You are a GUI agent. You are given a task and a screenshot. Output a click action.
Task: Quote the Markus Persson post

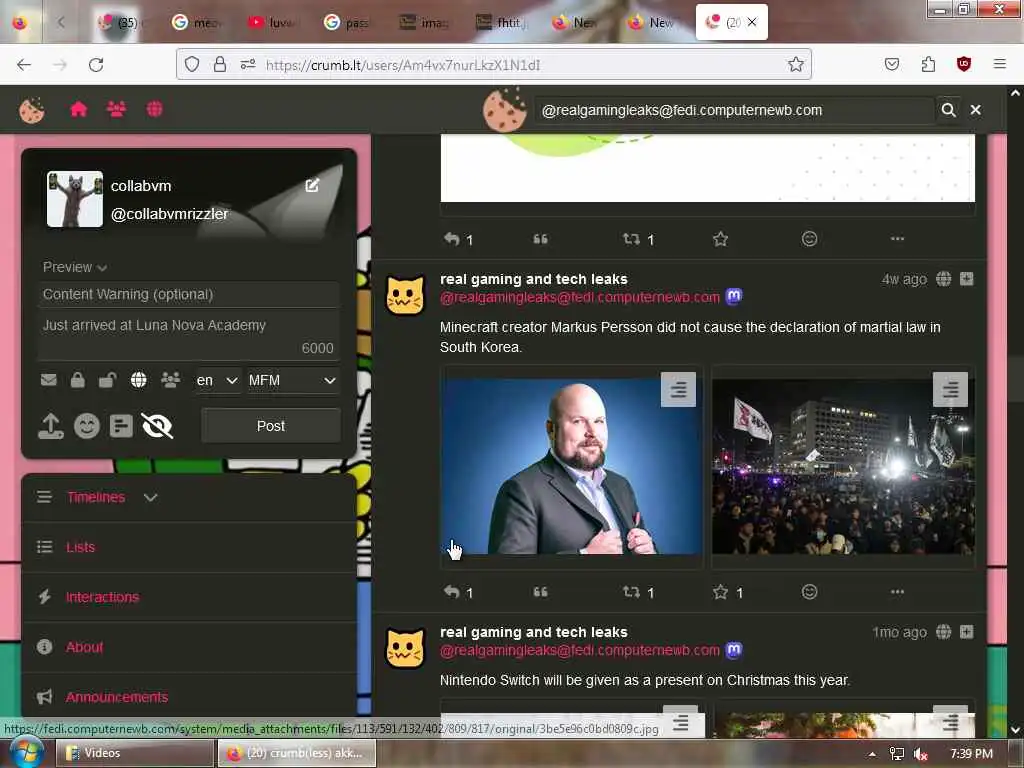540,592
